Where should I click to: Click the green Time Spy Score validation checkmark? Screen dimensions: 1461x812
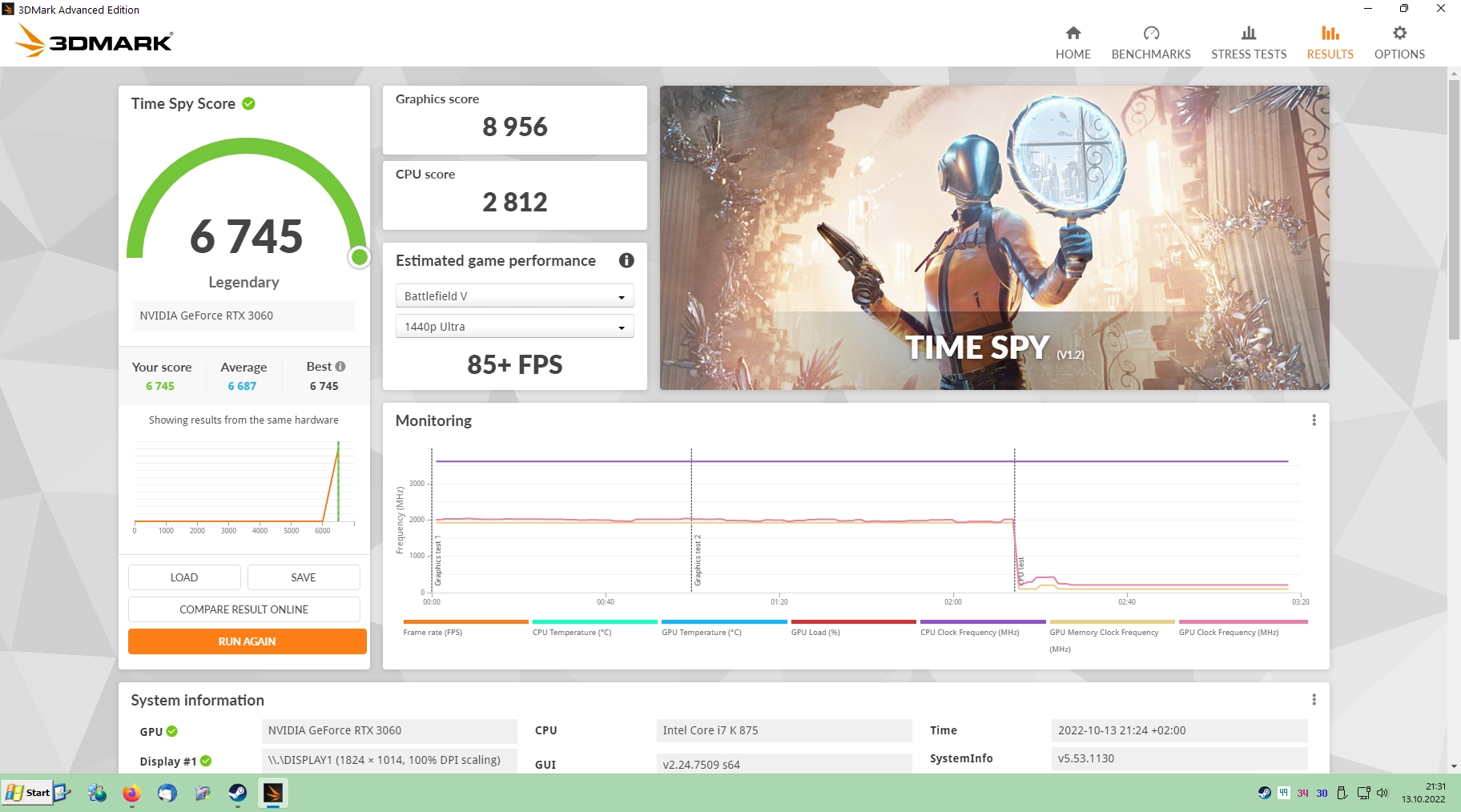pos(248,103)
